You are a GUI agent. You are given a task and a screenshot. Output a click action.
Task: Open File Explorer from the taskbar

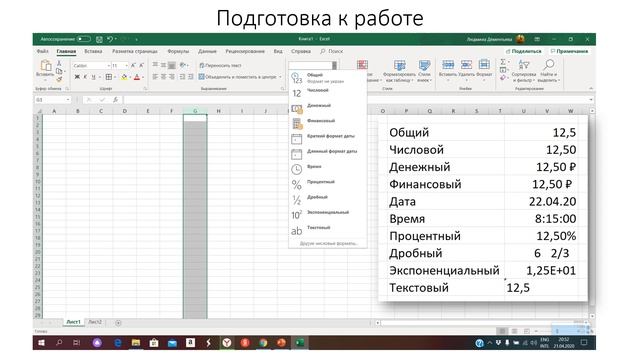click(136, 343)
